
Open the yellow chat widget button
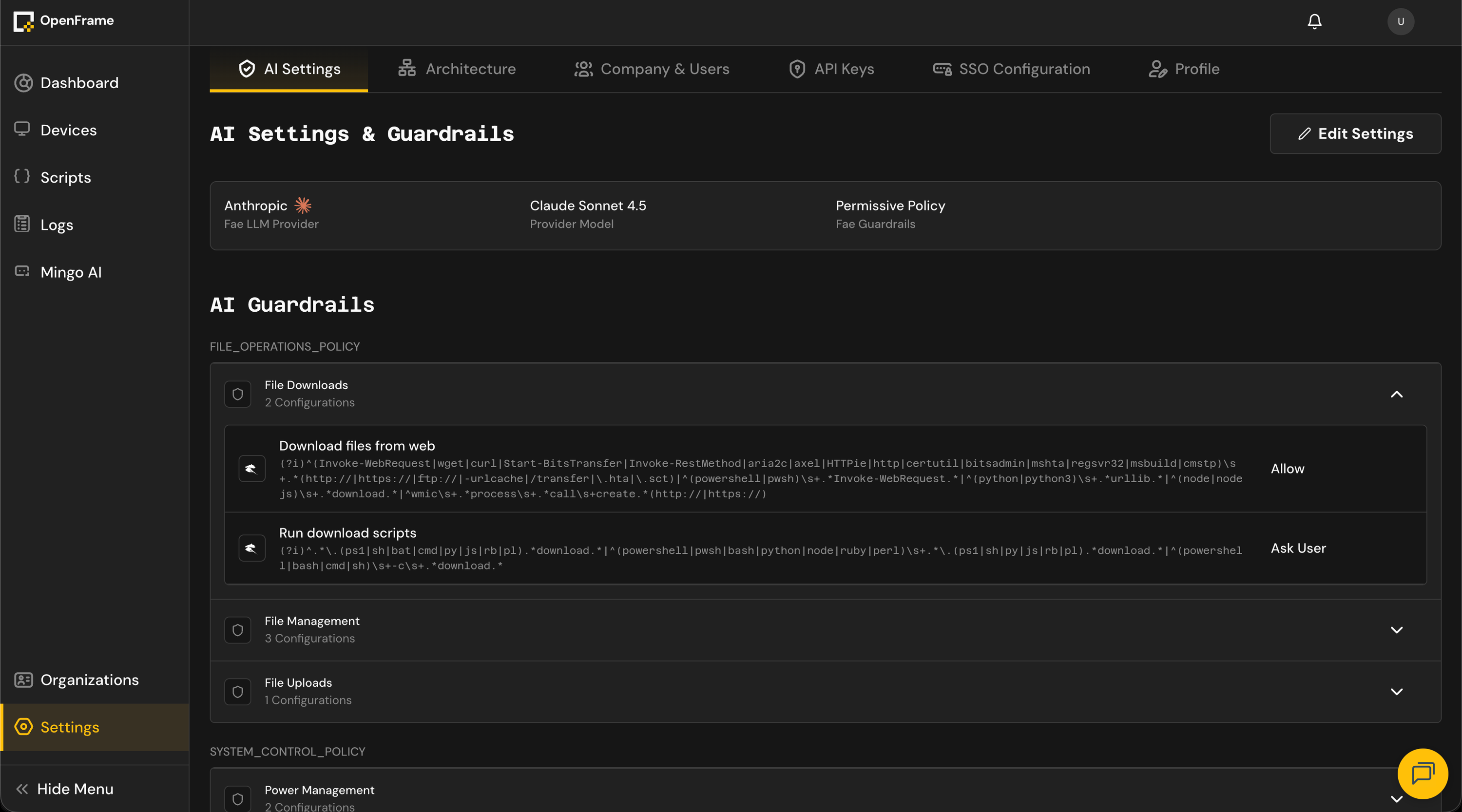[1423, 774]
